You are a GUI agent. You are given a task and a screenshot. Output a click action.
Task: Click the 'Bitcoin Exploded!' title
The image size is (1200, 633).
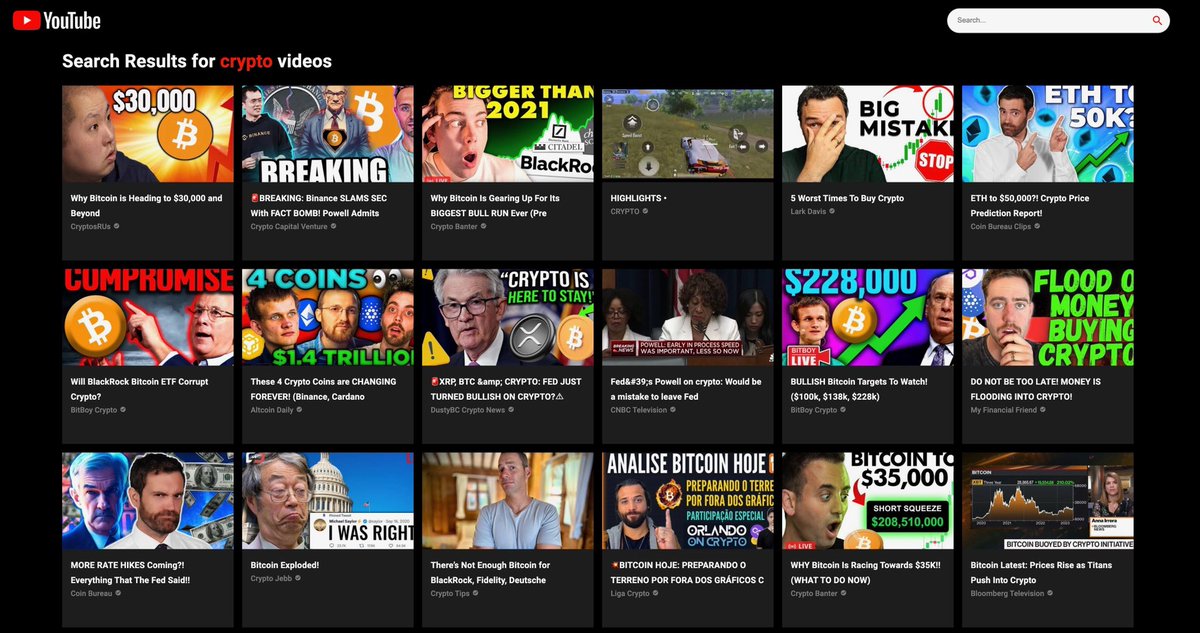[285, 565]
